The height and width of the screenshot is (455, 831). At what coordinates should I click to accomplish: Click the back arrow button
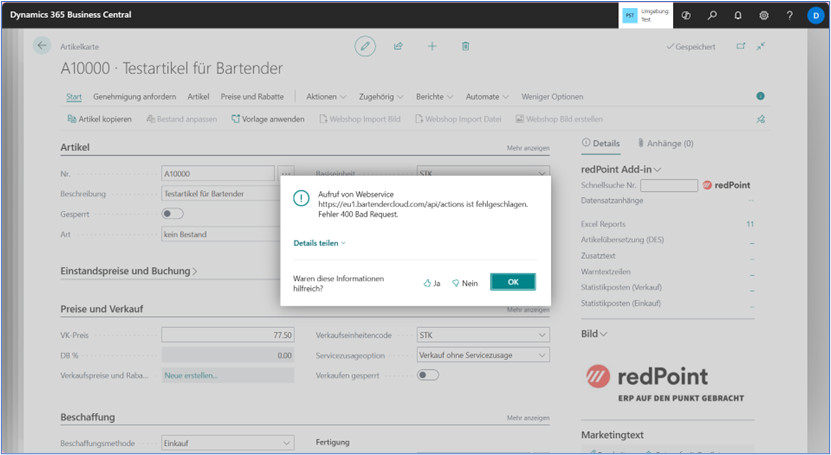tap(41, 46)
